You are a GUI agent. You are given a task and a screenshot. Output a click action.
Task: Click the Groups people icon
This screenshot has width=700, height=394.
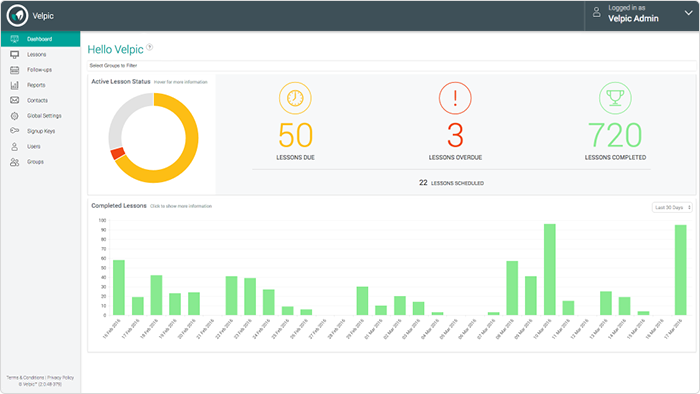(14, 162)
